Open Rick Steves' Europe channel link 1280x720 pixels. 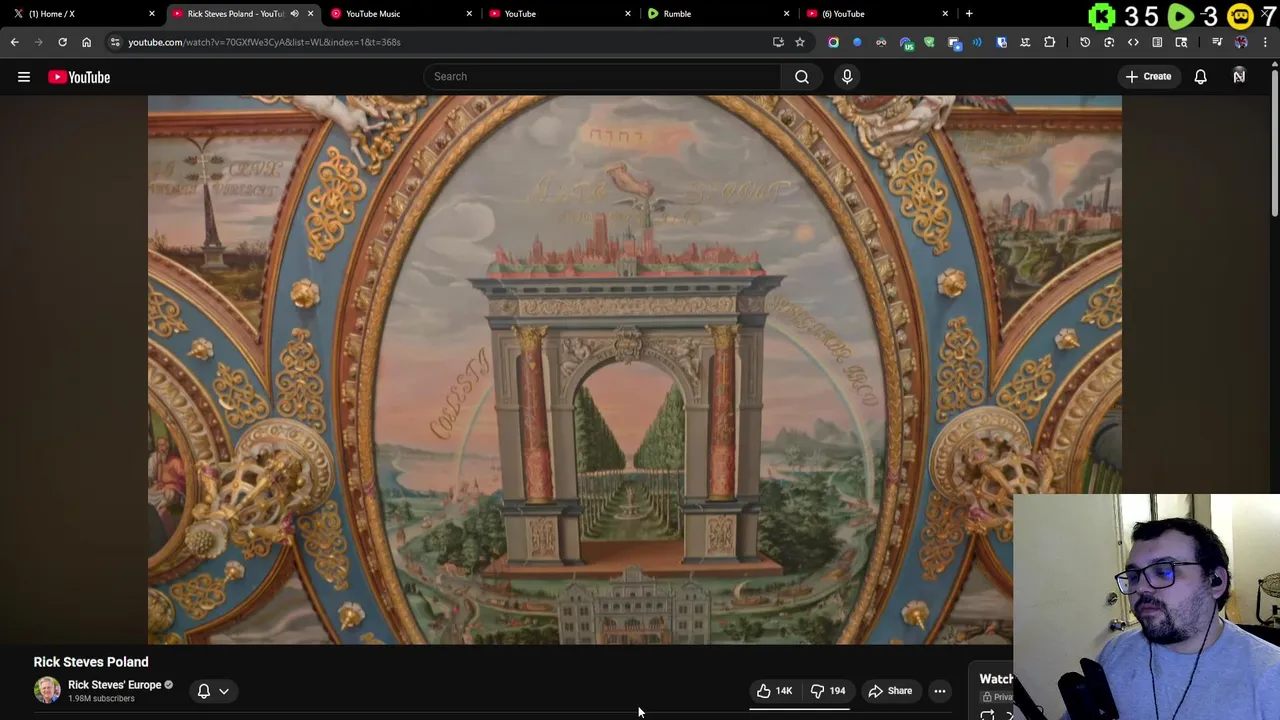click(114, 685)
